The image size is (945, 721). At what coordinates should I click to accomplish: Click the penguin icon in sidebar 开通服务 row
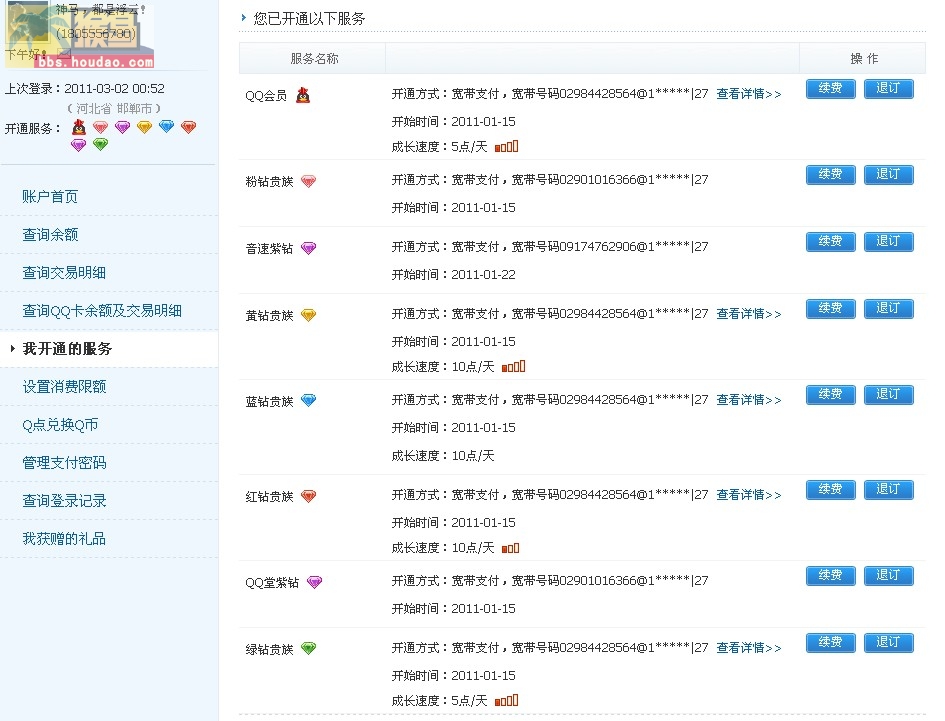[79, 127]
